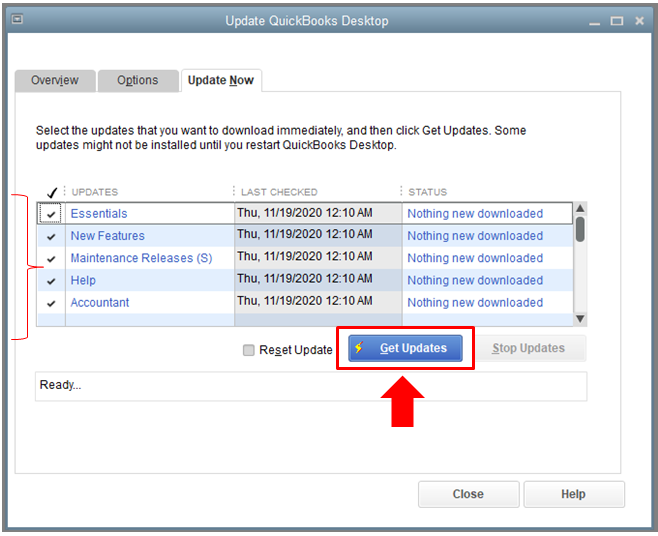
Task: Toggle the Help update row checkmark
Action: click(x=51, y=281)
